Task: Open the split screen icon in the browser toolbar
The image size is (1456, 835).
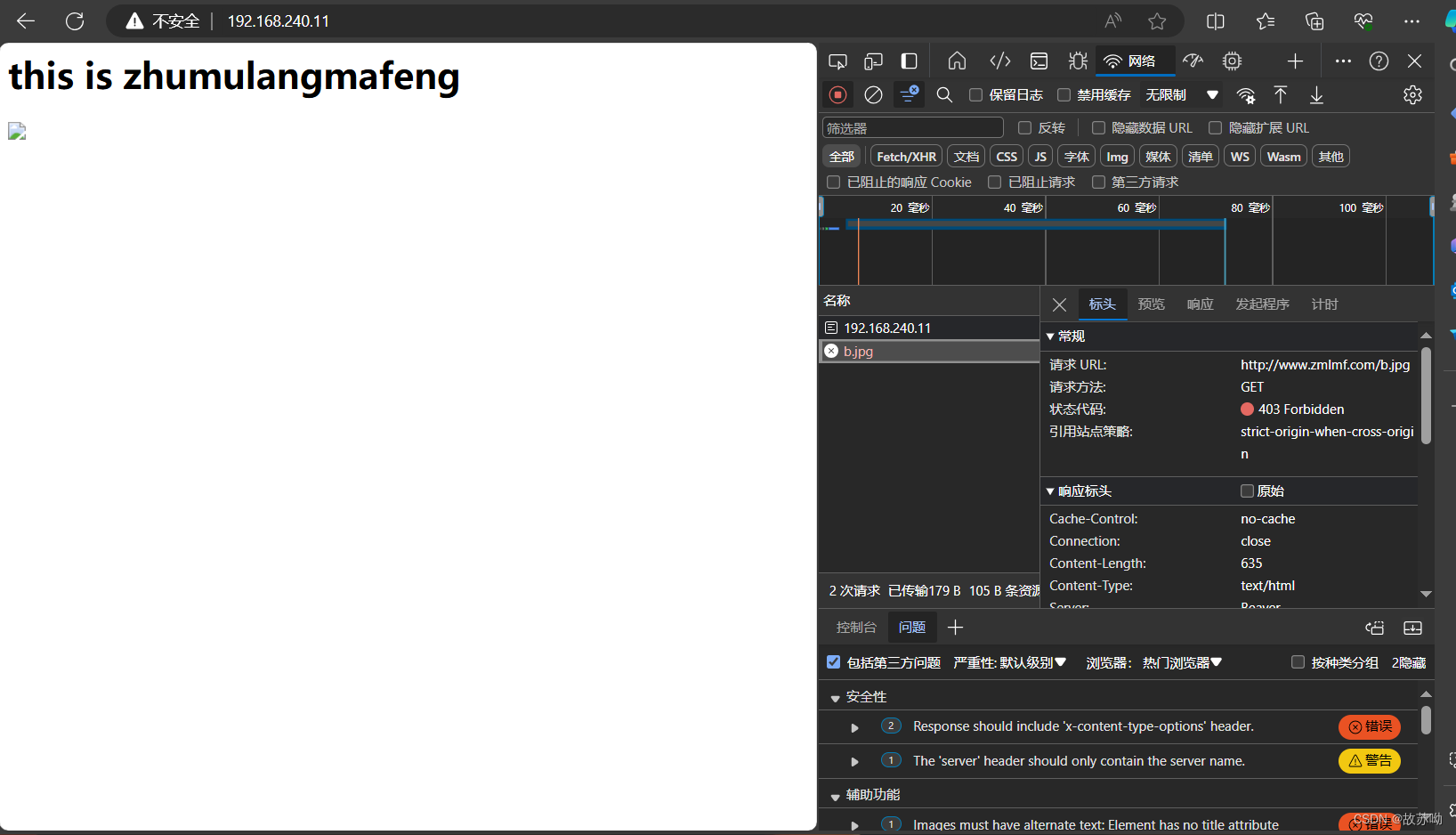Action: pyautogui.click(x=1216, y=20)
